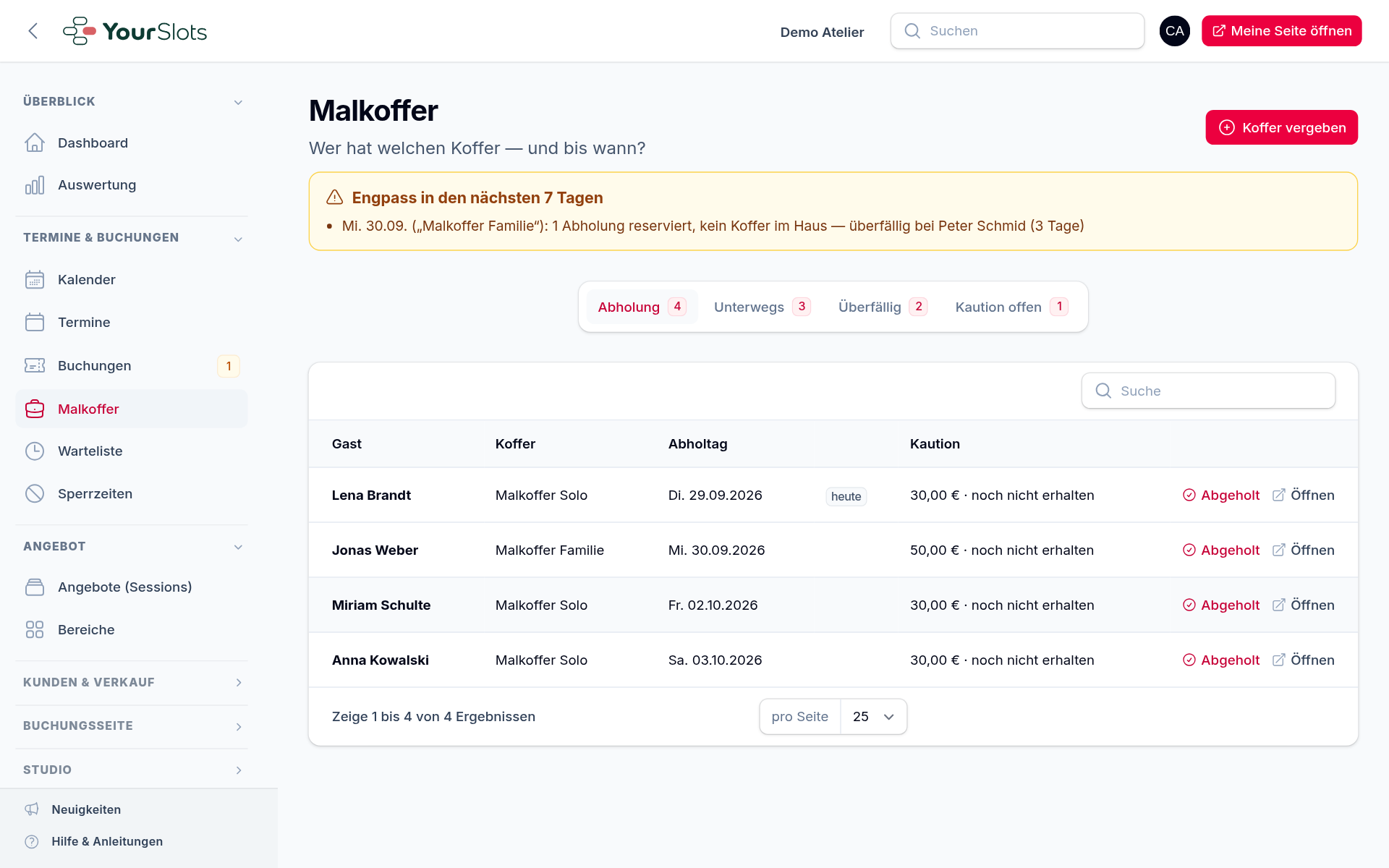Open the pro Seite 25 dropdown
The image size is (1389, 868).
(873, 717)
